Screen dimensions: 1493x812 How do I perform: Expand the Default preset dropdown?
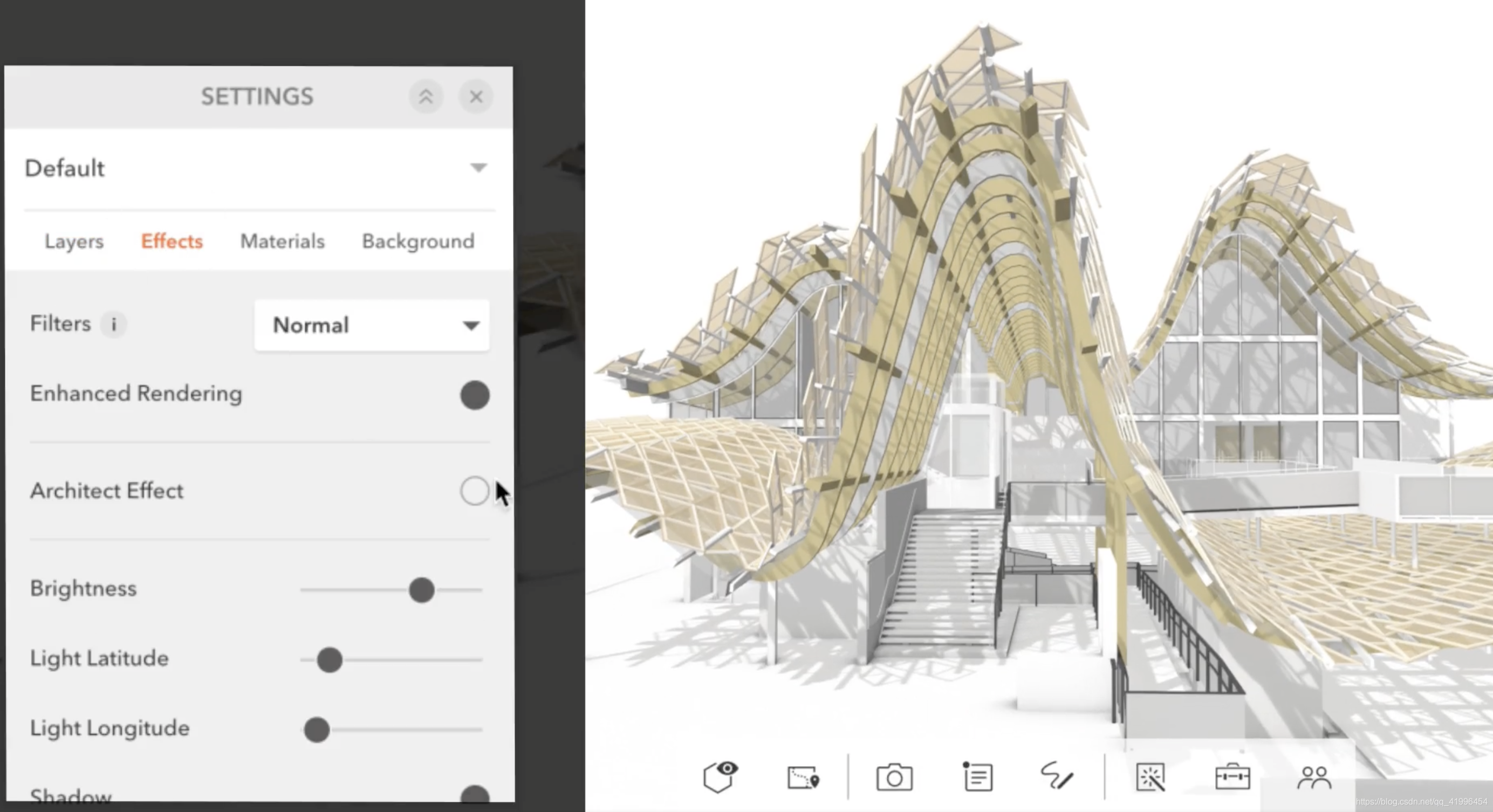478,168
